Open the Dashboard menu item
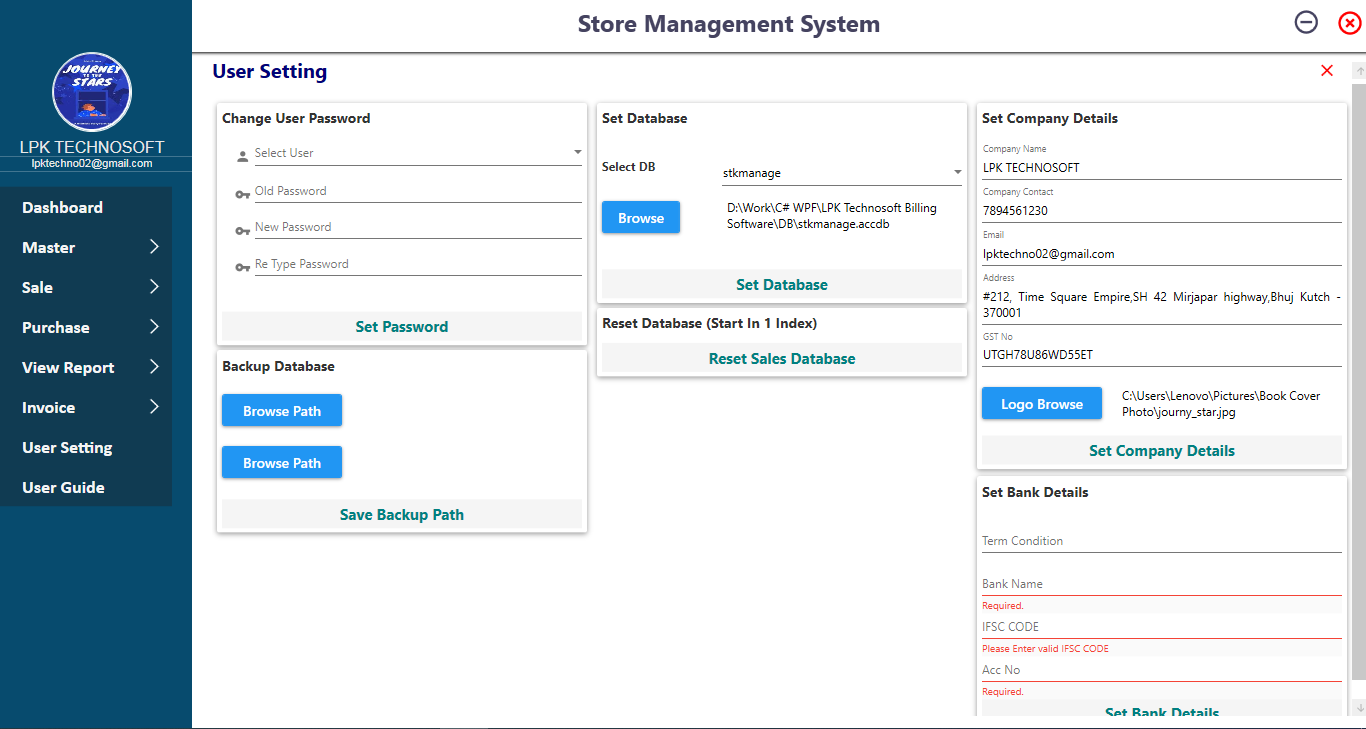 click(62, 208)
